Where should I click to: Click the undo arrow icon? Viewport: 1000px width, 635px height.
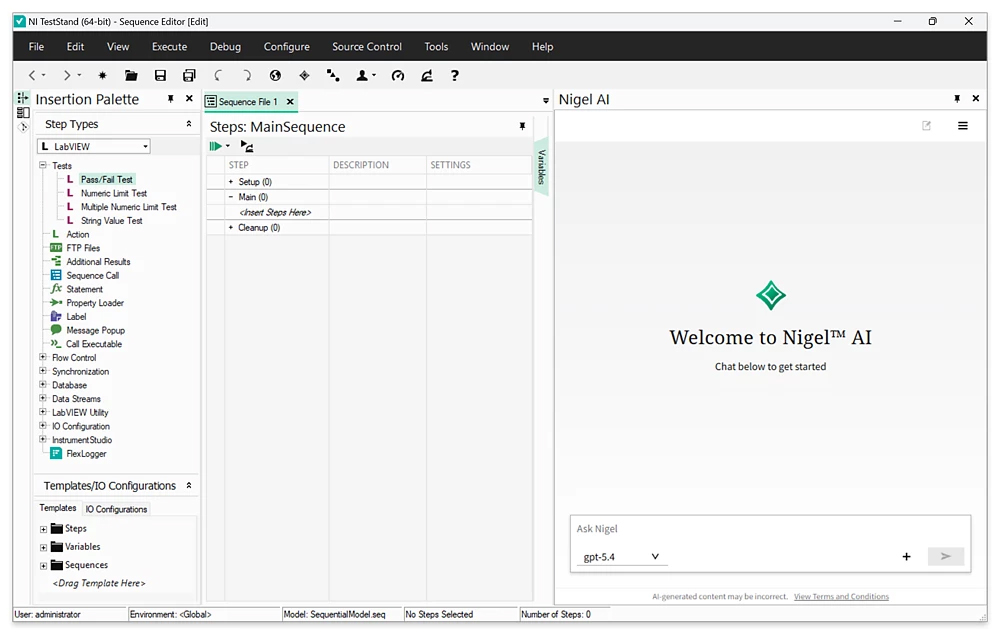(x=218, y=75)
